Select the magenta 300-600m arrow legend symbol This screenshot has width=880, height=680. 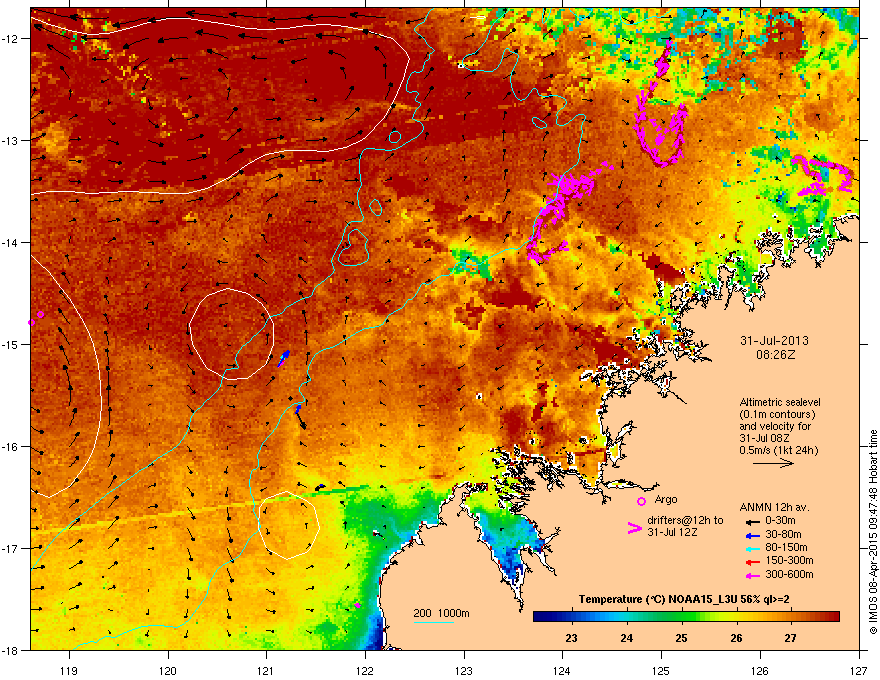point(752,575)
